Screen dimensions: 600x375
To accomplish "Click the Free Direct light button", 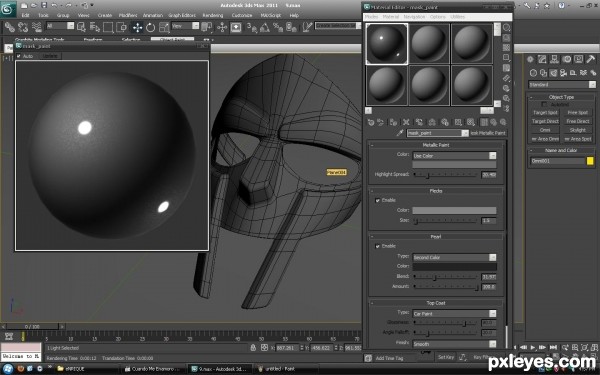I will click(578, 121).
